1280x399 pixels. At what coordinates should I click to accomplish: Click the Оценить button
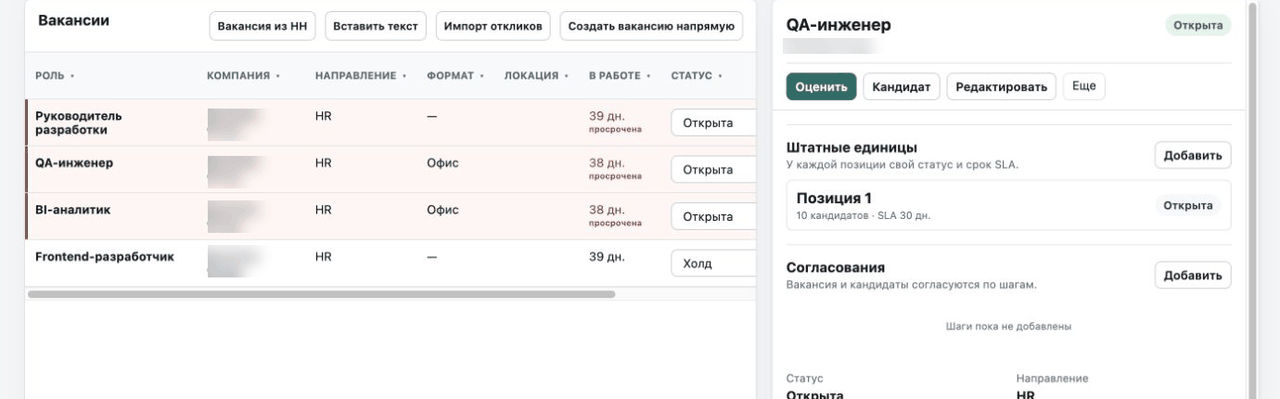coord(821,87)
